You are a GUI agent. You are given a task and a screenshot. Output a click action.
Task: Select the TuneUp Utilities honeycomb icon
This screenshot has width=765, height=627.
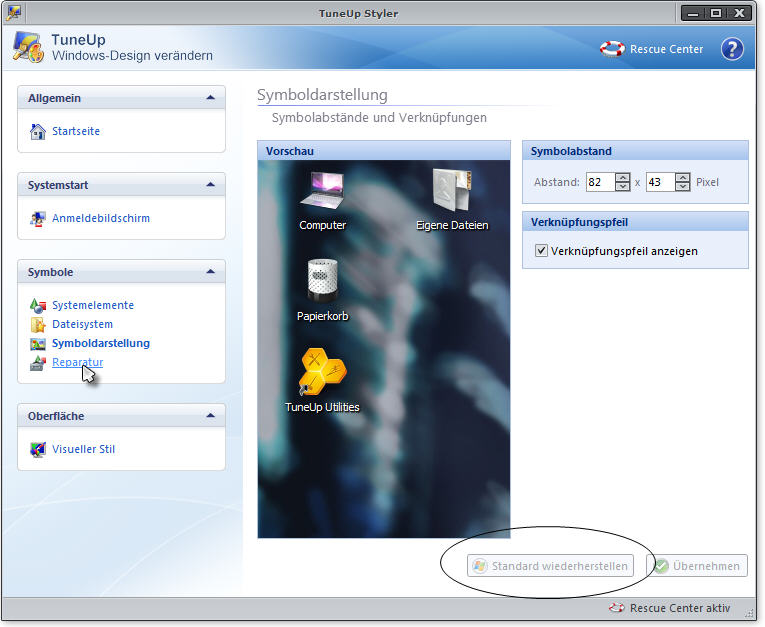[x=322, y=371]
